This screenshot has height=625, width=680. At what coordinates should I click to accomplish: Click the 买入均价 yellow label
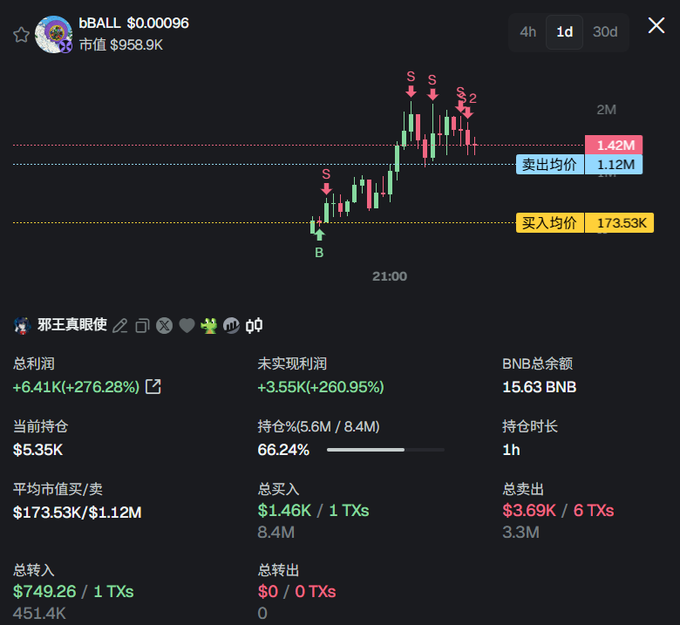pyautogui.click(x=549, y=223)
